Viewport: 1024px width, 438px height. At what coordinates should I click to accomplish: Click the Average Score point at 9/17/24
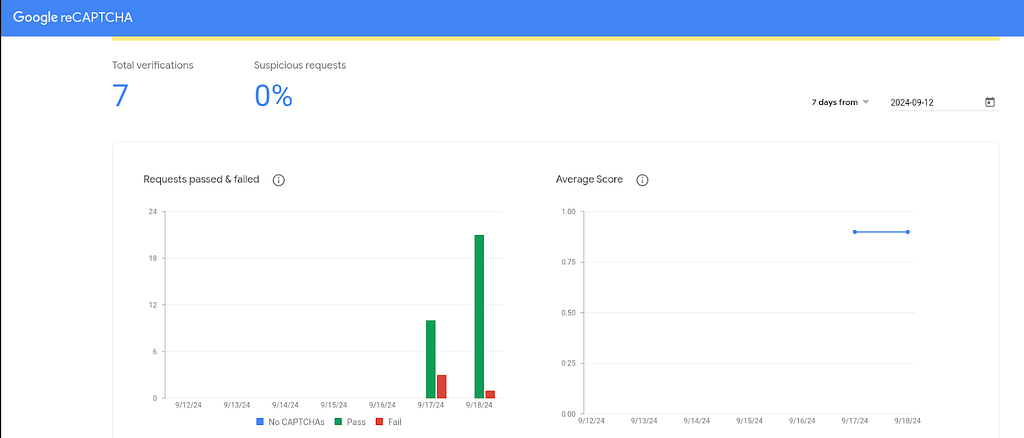(854, 232)
